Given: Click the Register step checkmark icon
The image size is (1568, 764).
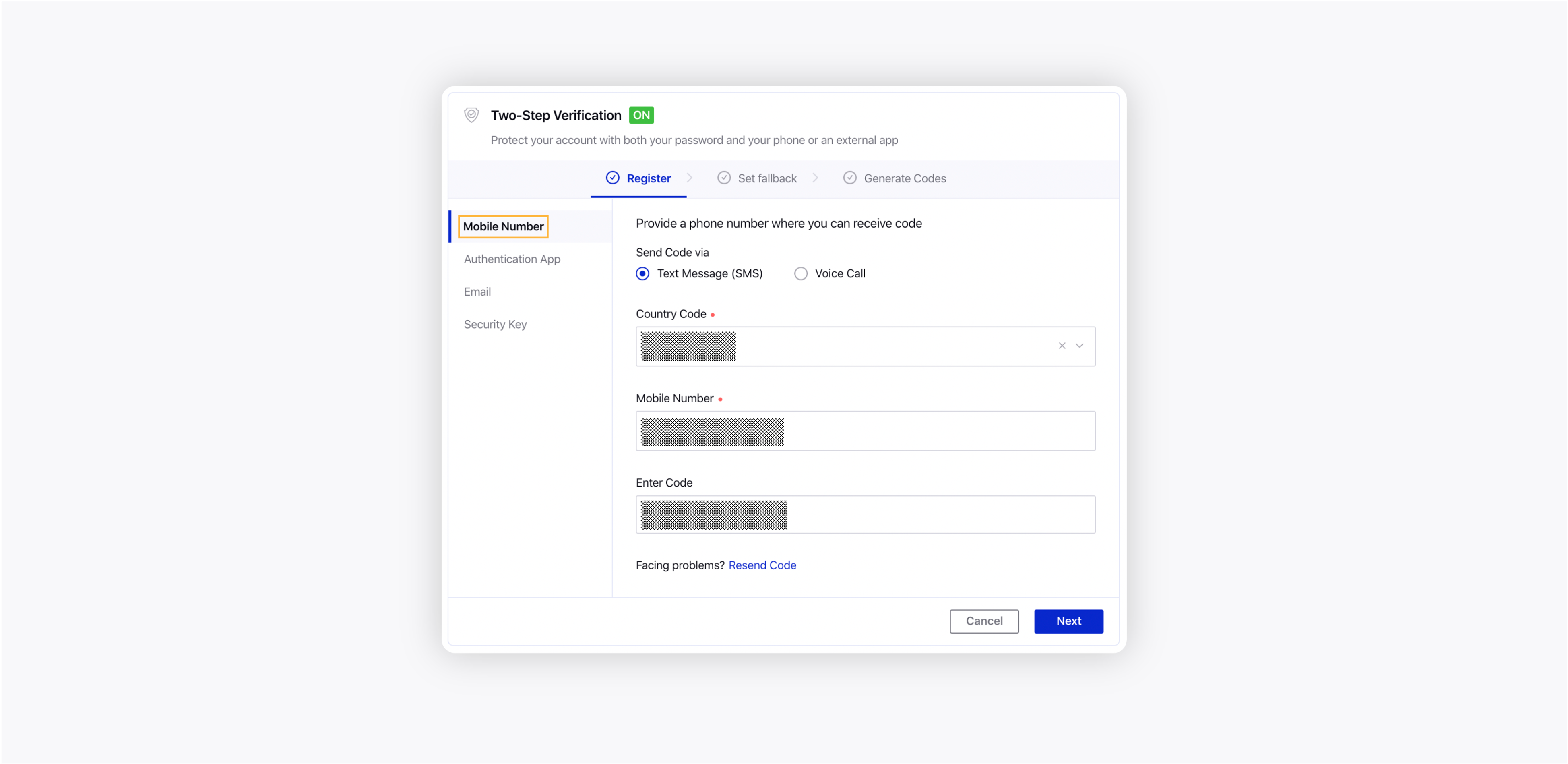Looking at the screenshot, I should (x=612, y=178).
